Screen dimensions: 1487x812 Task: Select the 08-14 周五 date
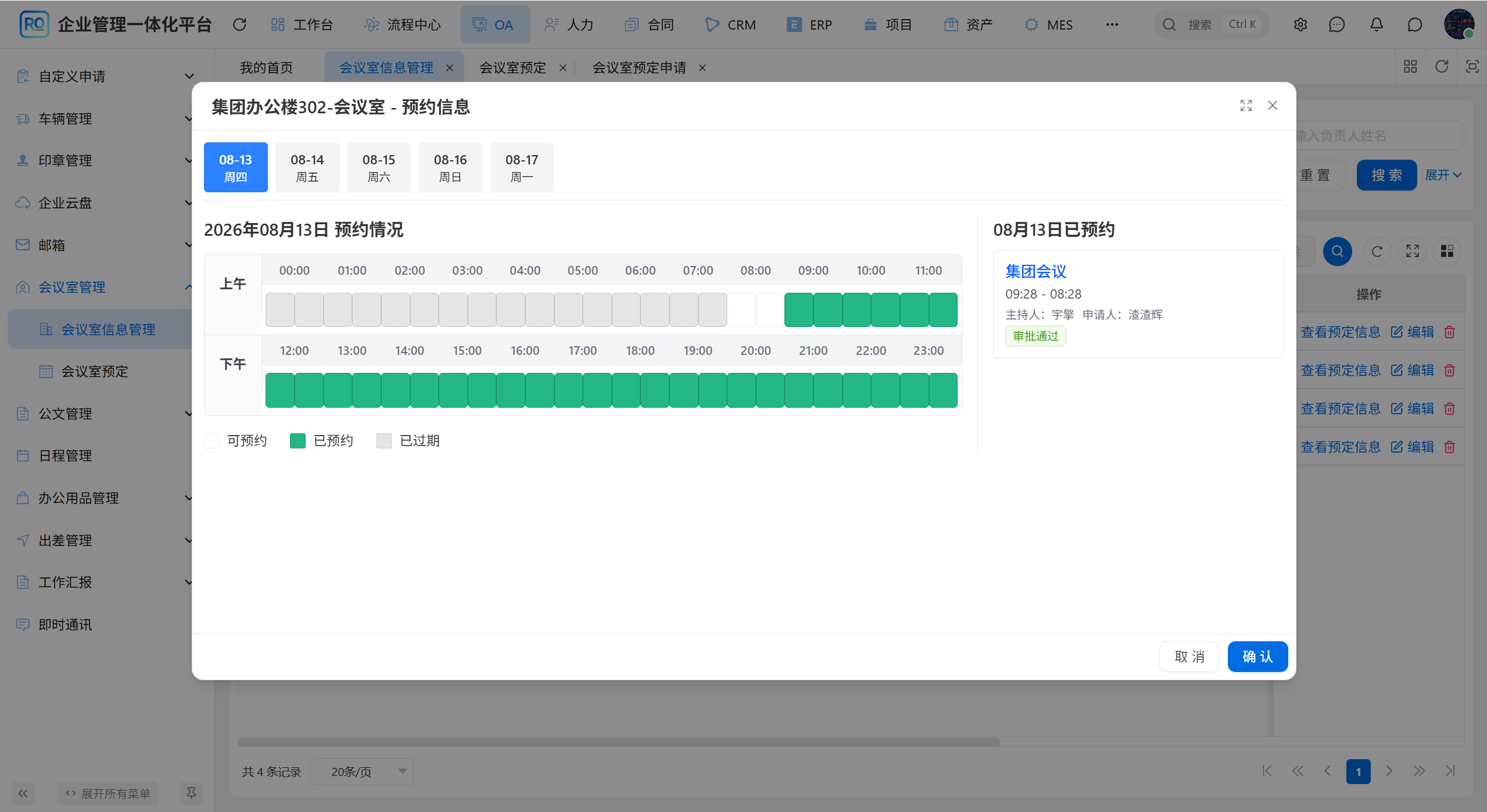(307, 167)
